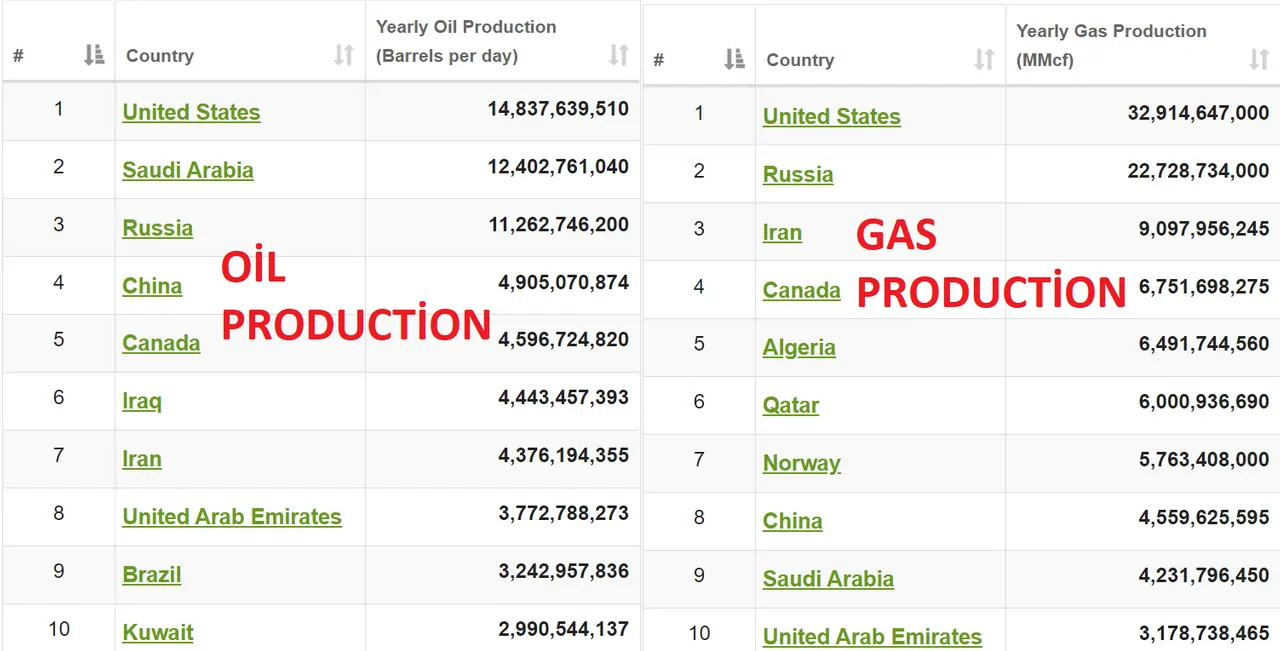Select oil value 3,242,957,836

pyautogui.click(x=563, y=571)
